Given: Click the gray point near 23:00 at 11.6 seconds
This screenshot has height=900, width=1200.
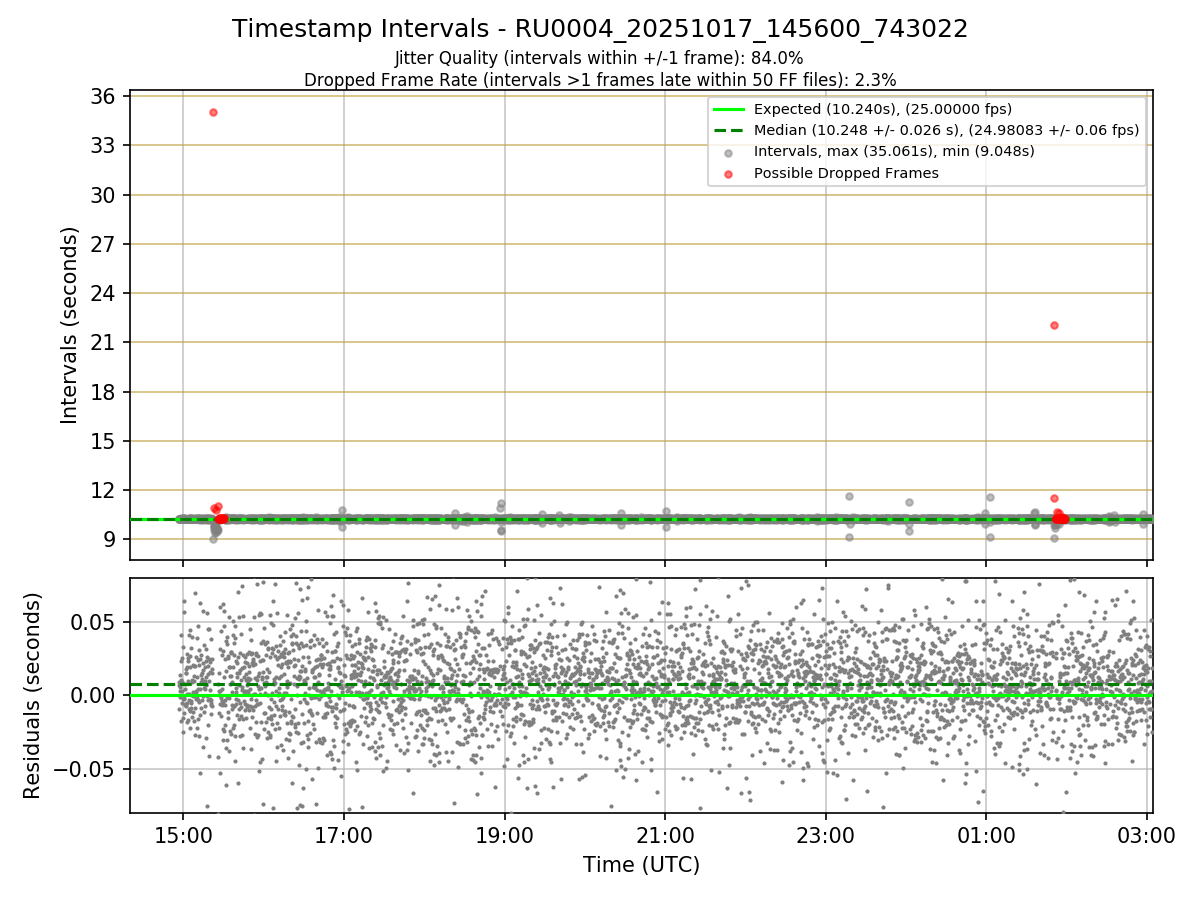Looking at the screenshot, I should [x=849, y=496].
